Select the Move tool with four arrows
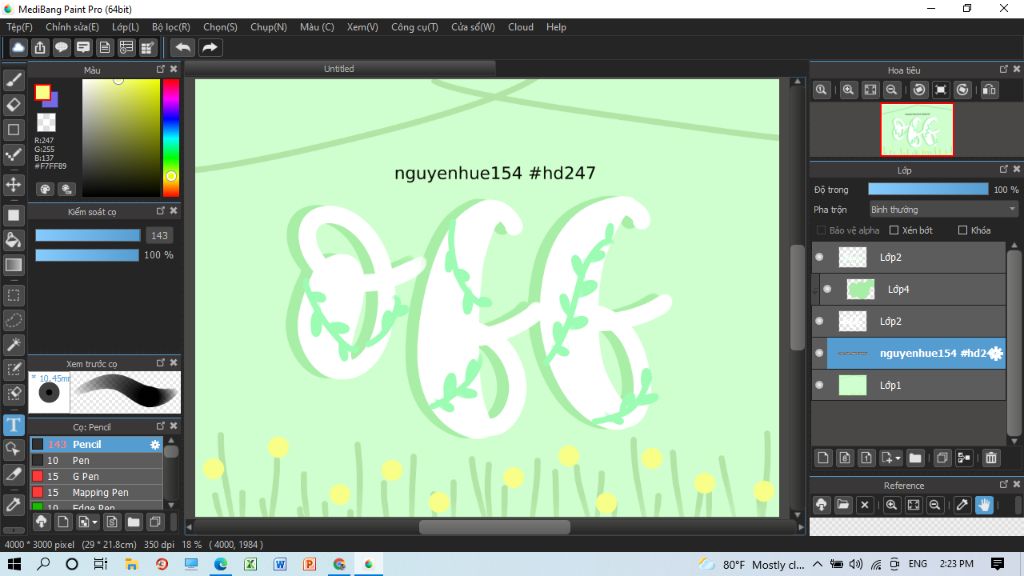1024x576 pixels. pyautogui.click(x=14, y=185)
